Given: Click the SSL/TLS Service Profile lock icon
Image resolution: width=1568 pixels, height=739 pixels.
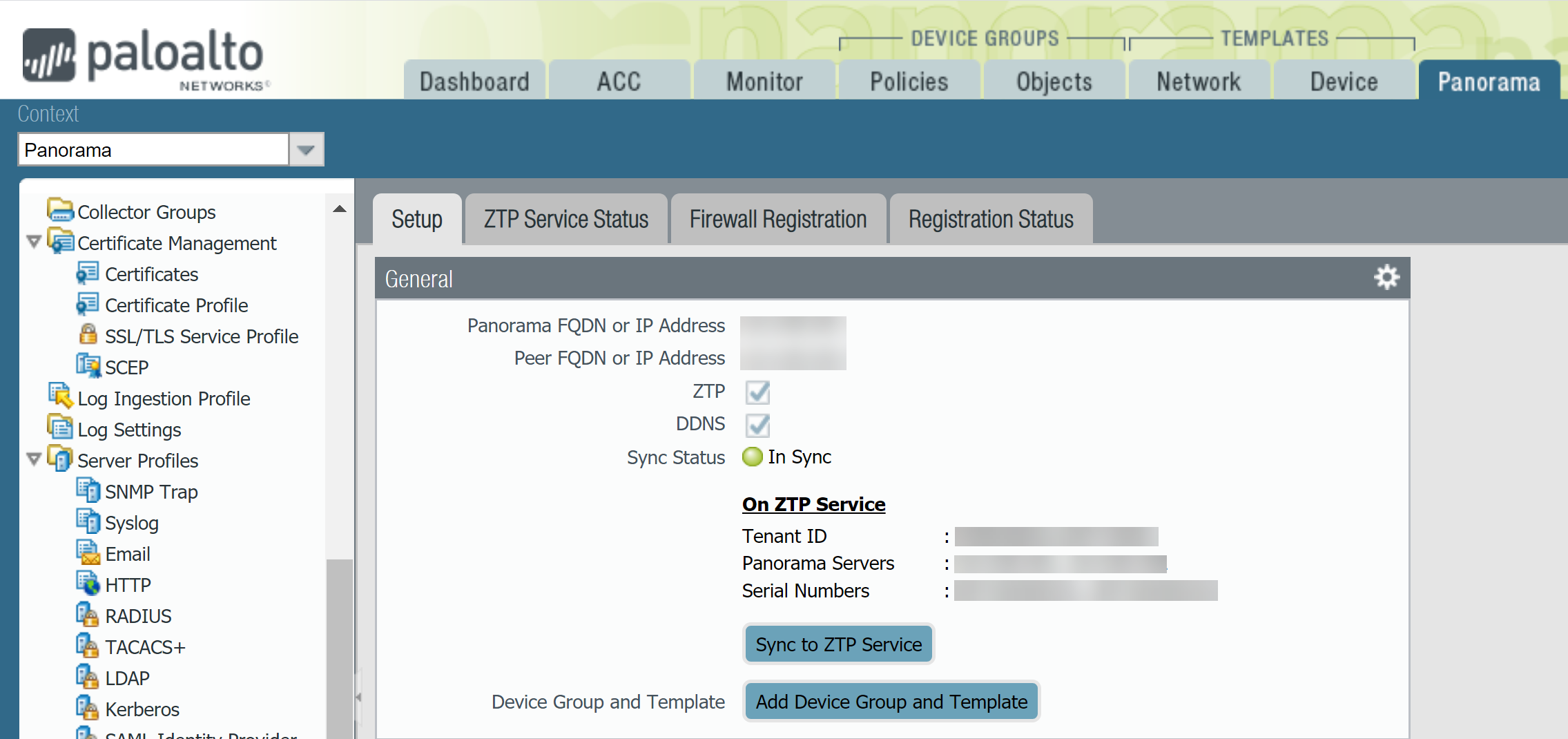Looking at the screenshot, I should (x=88, y=335).
